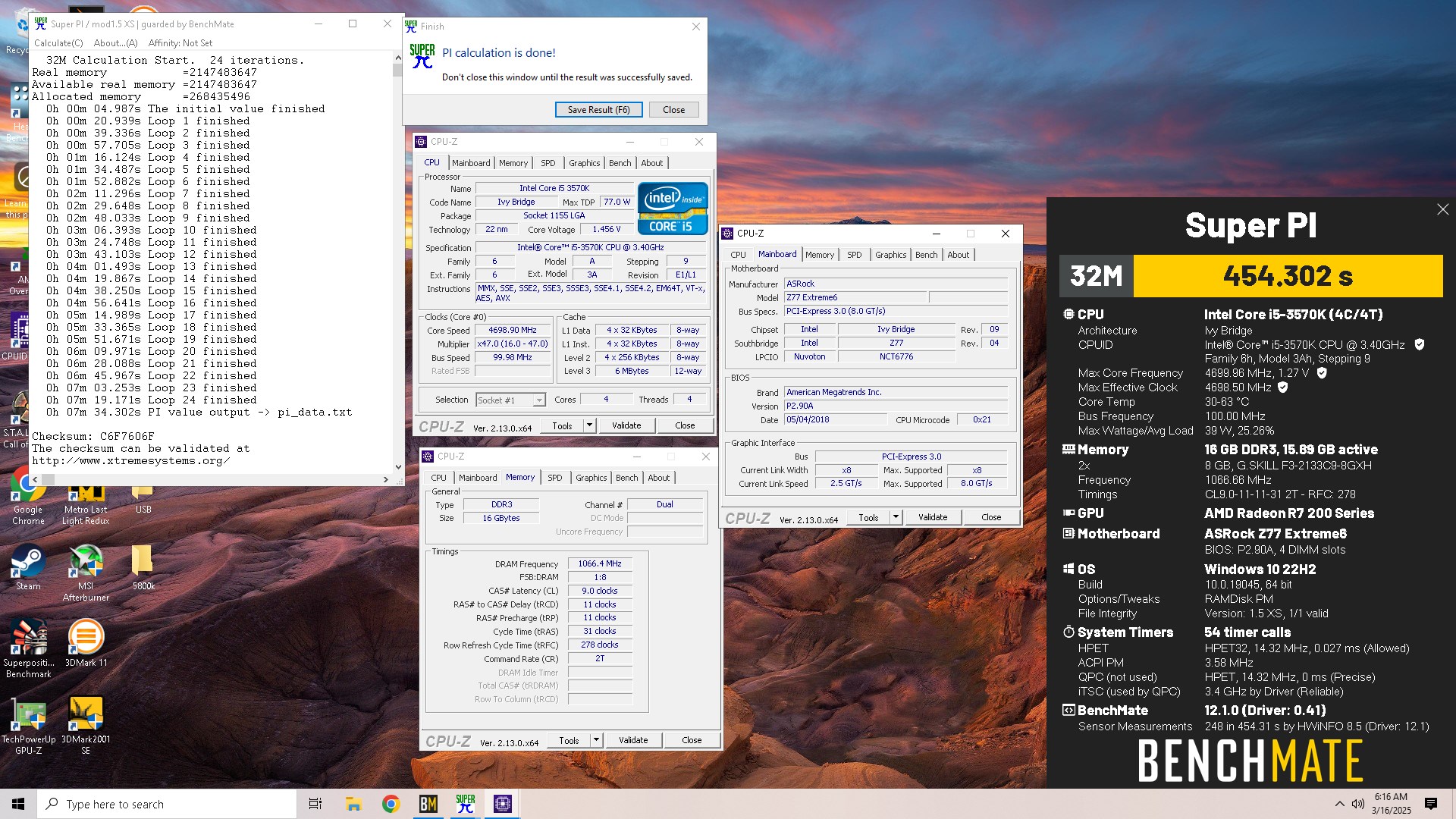Image resolution: width=1456 pixels, height=819 pixels.
Task: Open File Explorer from taskbar
Action: [x=353, y=804]
